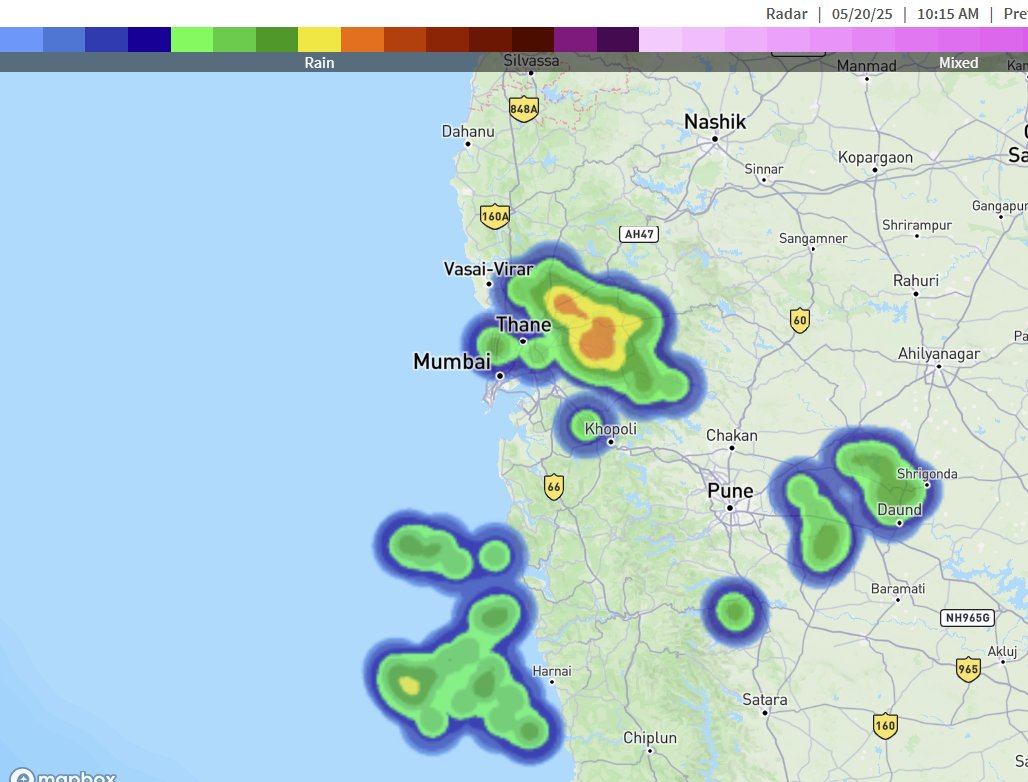Click the date 05/20/25 in the header
The image size is (1028, 782).
861,14
